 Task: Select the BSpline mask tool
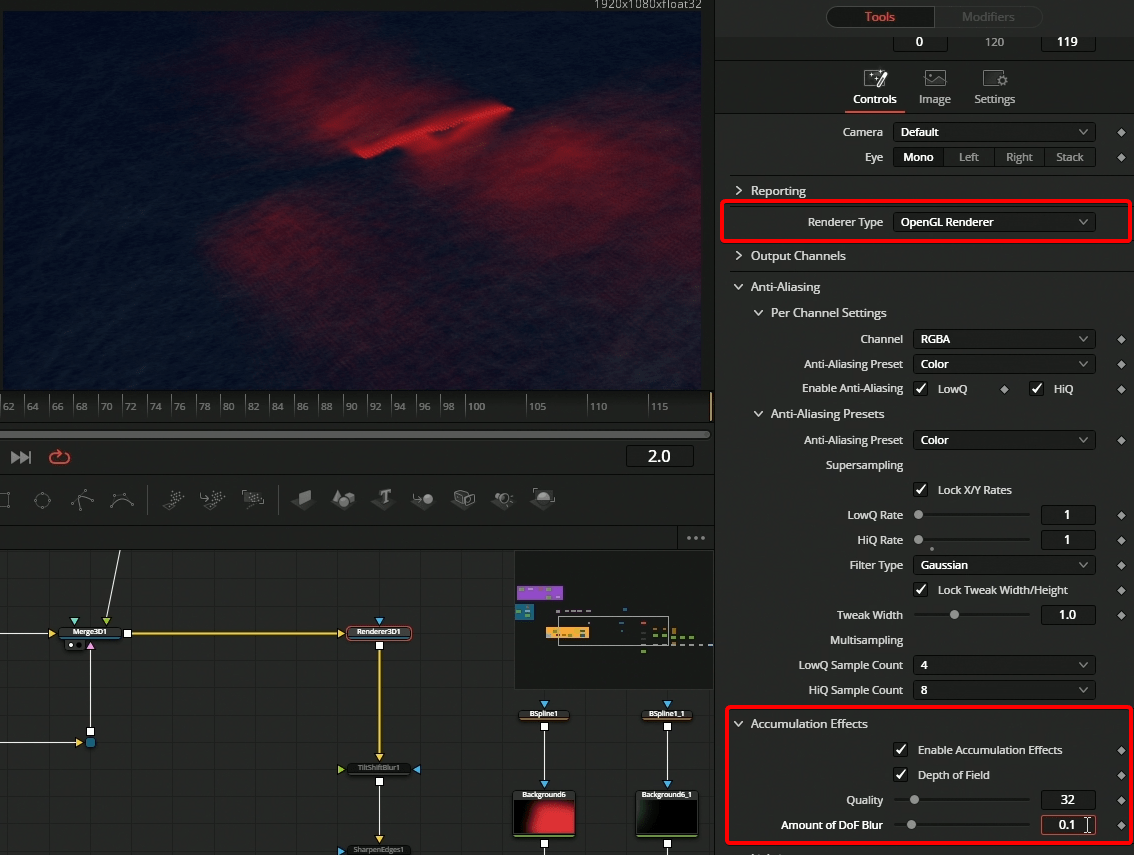(122, 499)
